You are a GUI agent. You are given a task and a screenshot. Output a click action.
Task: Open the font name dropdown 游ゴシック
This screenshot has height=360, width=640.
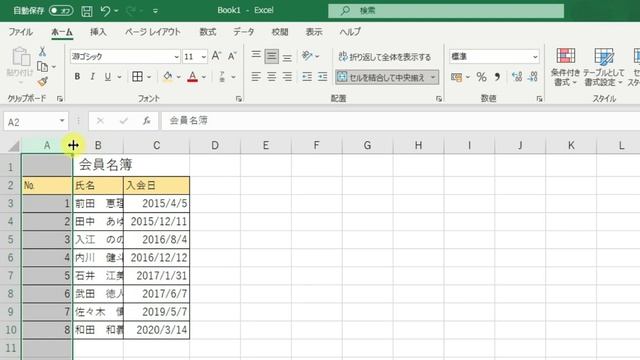[176, 57]
